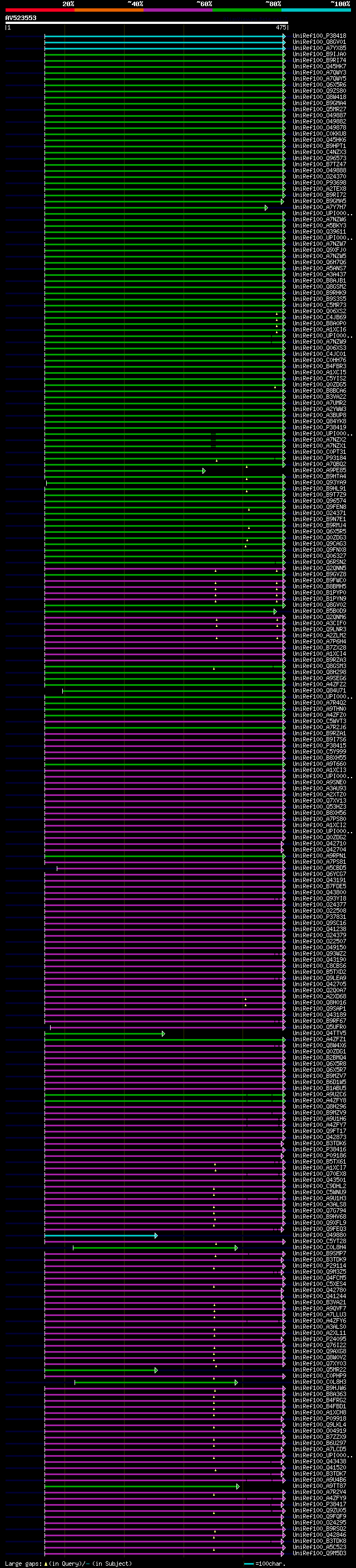
Task: Choose the entry UniRef100_A5BKY3
Action: 319,225
